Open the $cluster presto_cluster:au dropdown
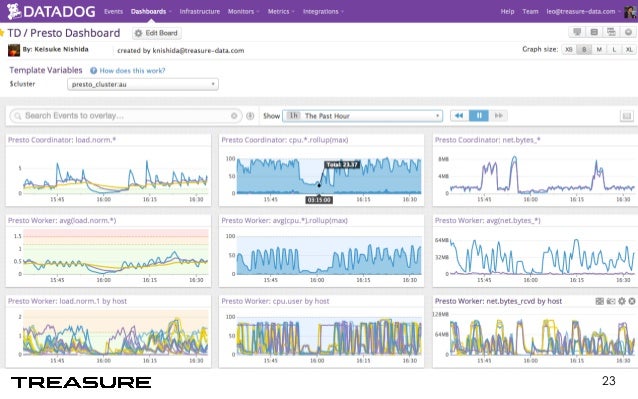The image size is (638, 399). pos(143,84)
